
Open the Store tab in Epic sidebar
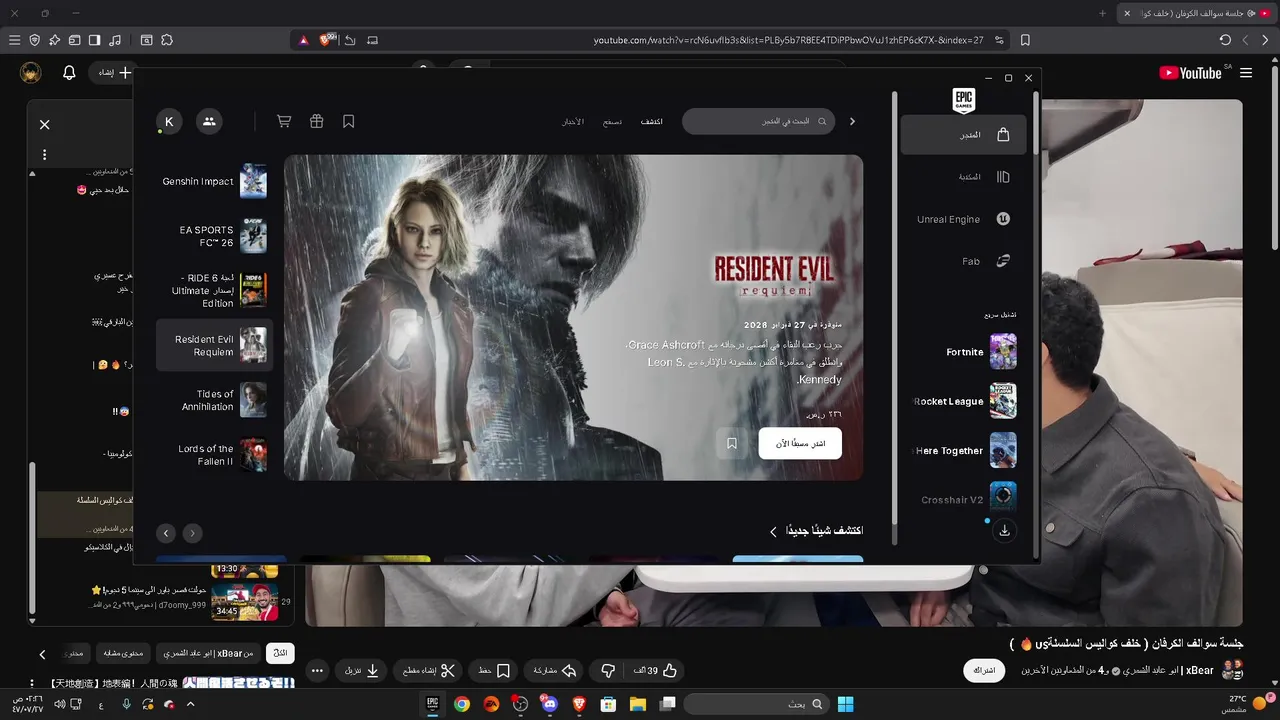[x=963, y=135]
